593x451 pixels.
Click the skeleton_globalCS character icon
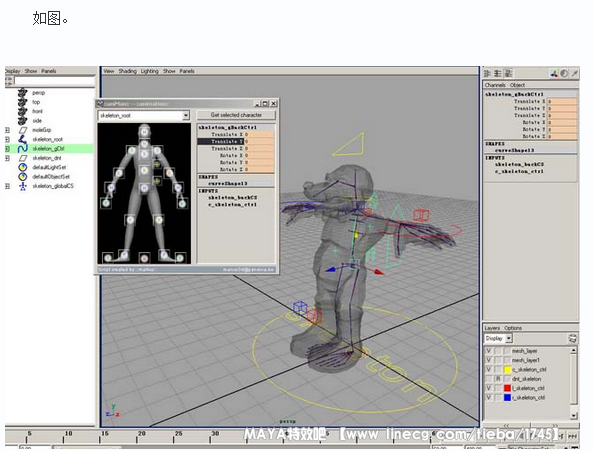(x=23, y=186)
